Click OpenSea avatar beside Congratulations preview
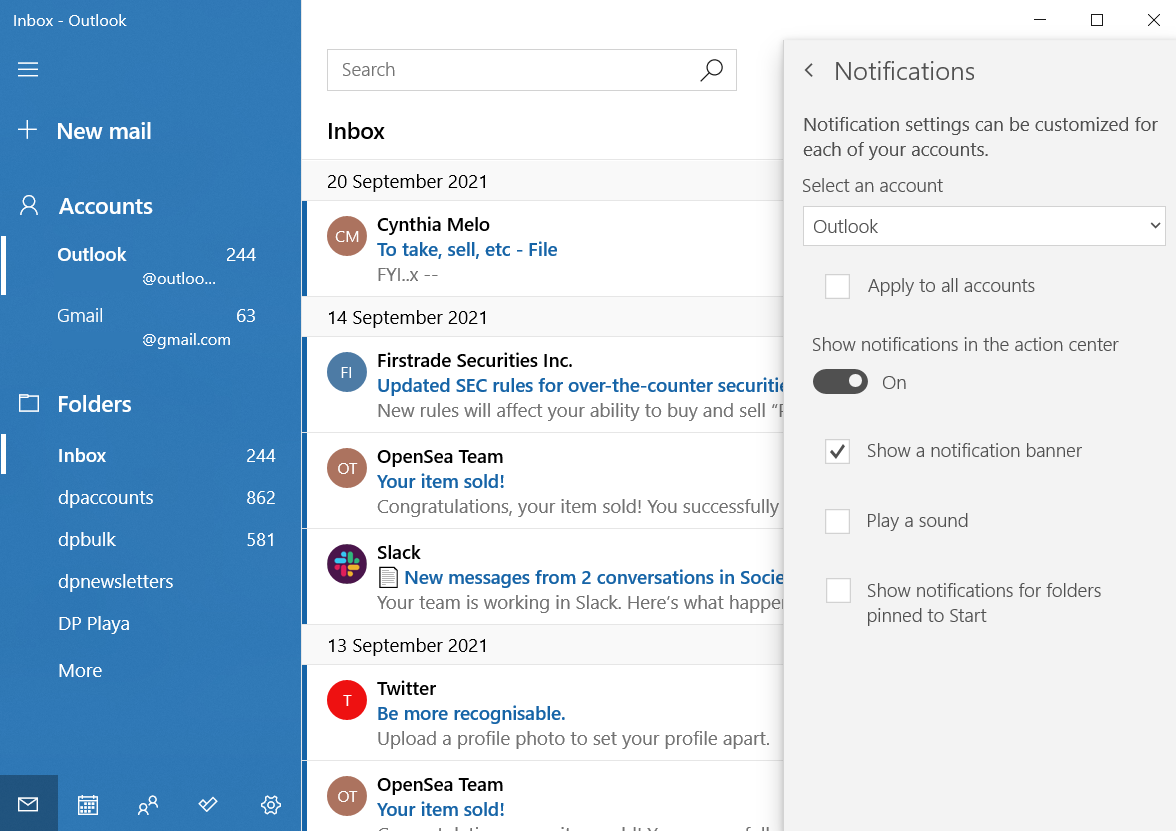The height and width of the screenshot is (831, 1176). coord(346,468)
